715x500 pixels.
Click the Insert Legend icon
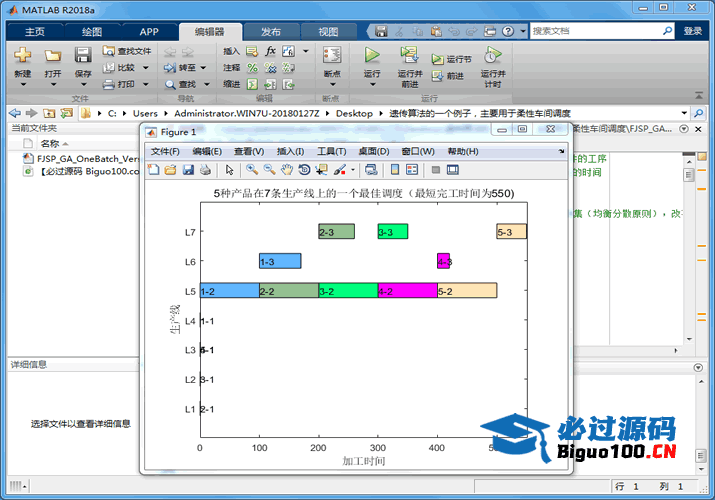(x=412, y=170)
